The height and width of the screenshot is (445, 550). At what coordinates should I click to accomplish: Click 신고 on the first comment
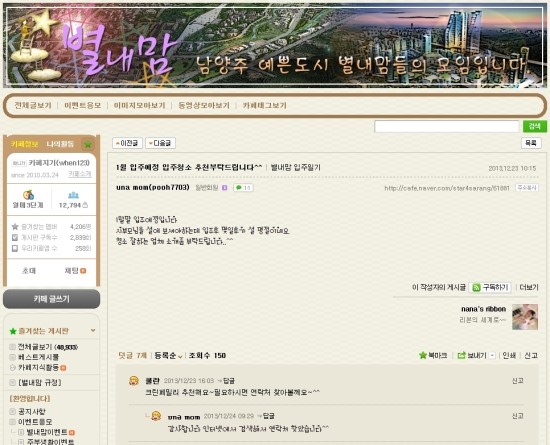[x=518, y=381]
